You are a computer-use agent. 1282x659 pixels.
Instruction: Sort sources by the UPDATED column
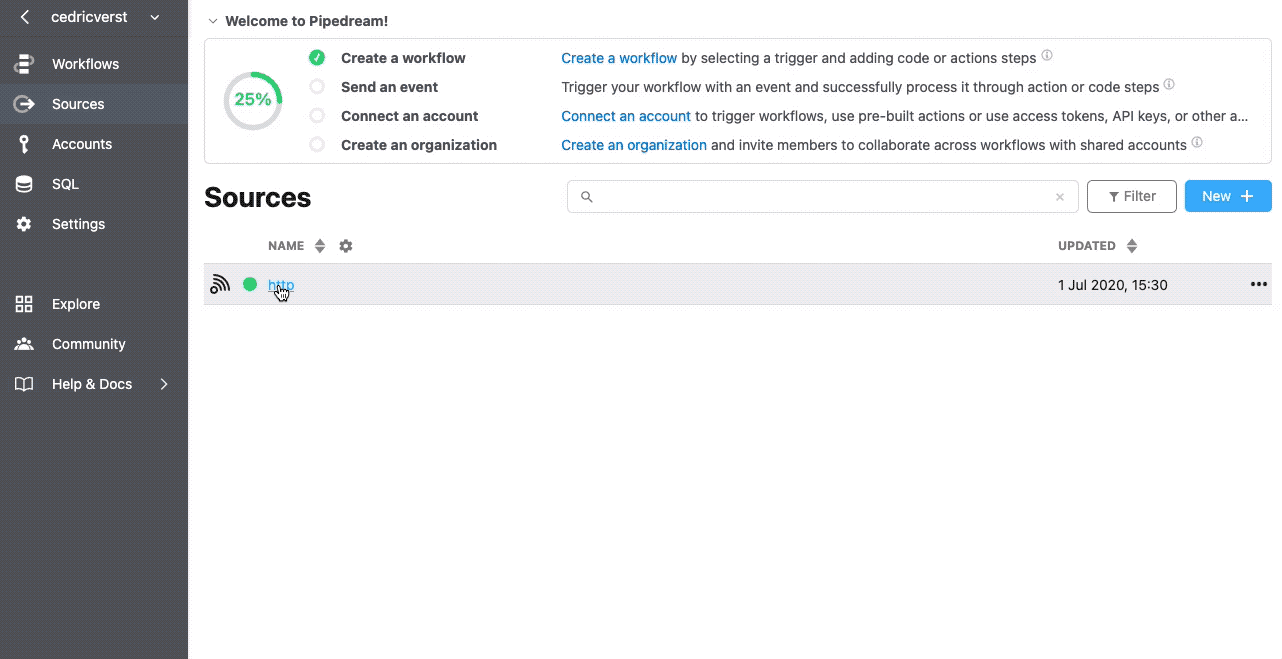[1131, 245]
